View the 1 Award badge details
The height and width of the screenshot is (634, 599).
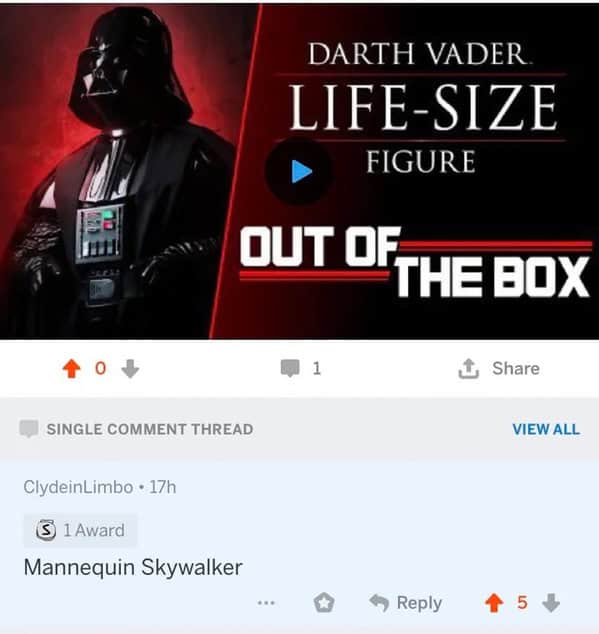pos(80,530)
